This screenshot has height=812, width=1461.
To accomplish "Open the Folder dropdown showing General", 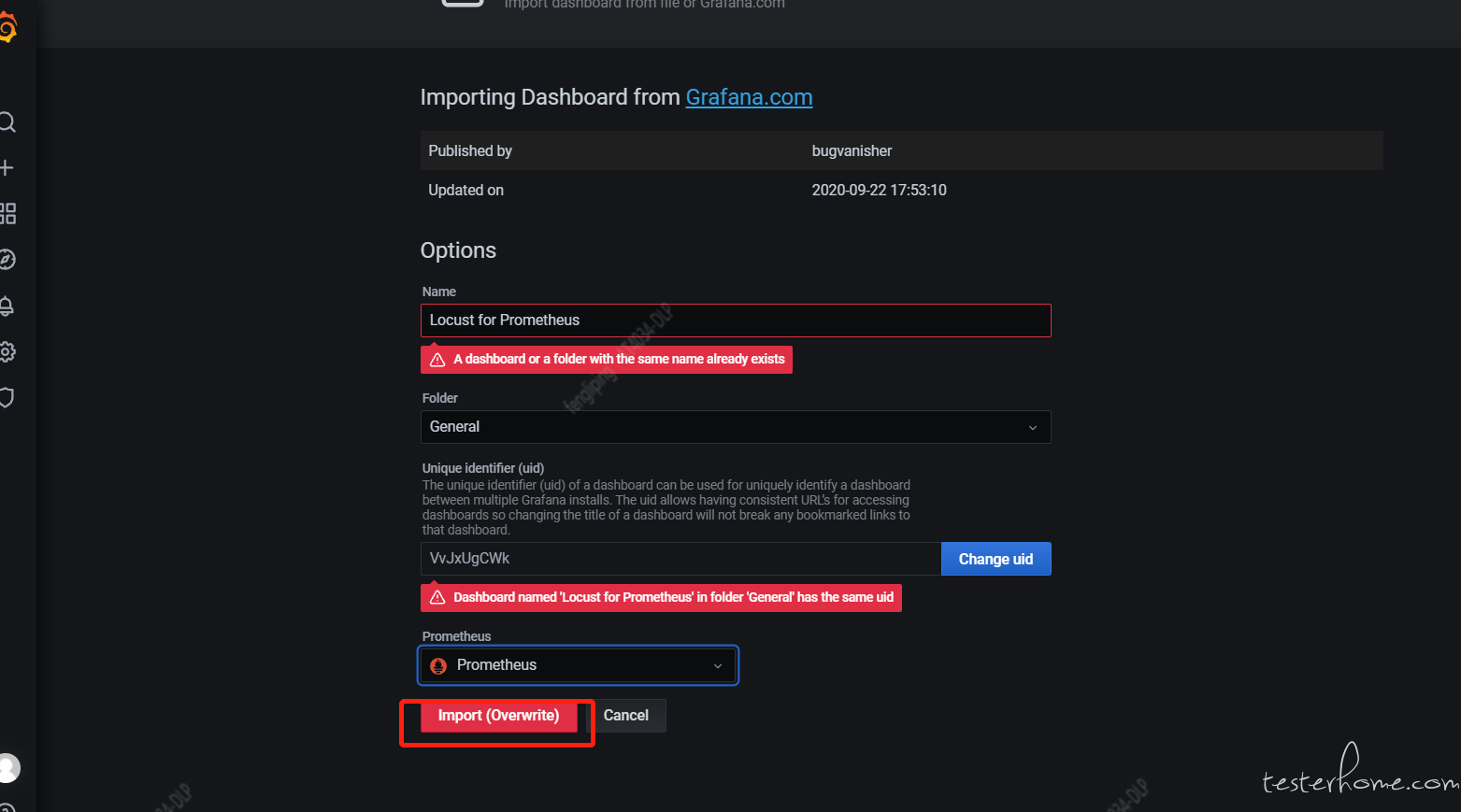I will (736, 427).
